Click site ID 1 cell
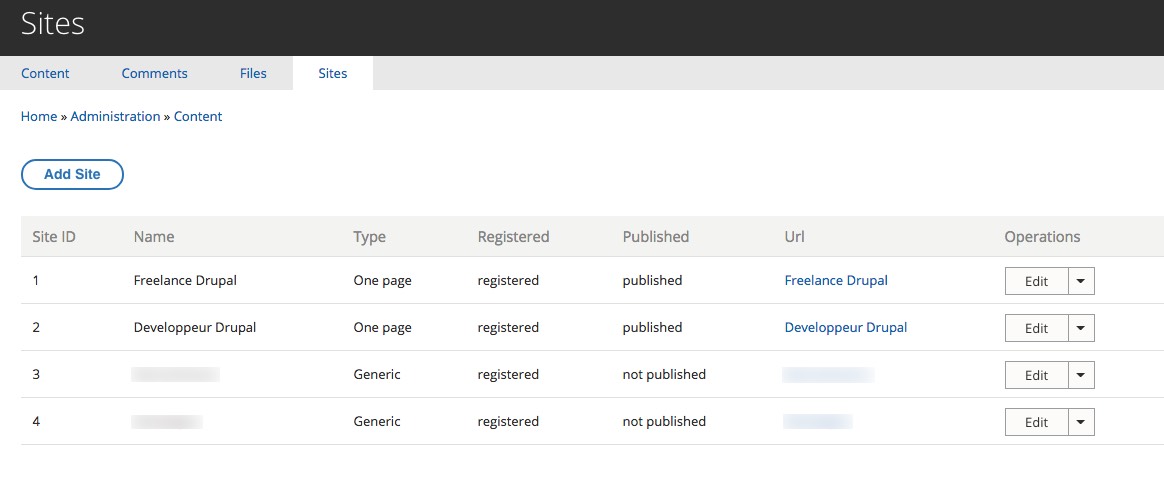 36,281
